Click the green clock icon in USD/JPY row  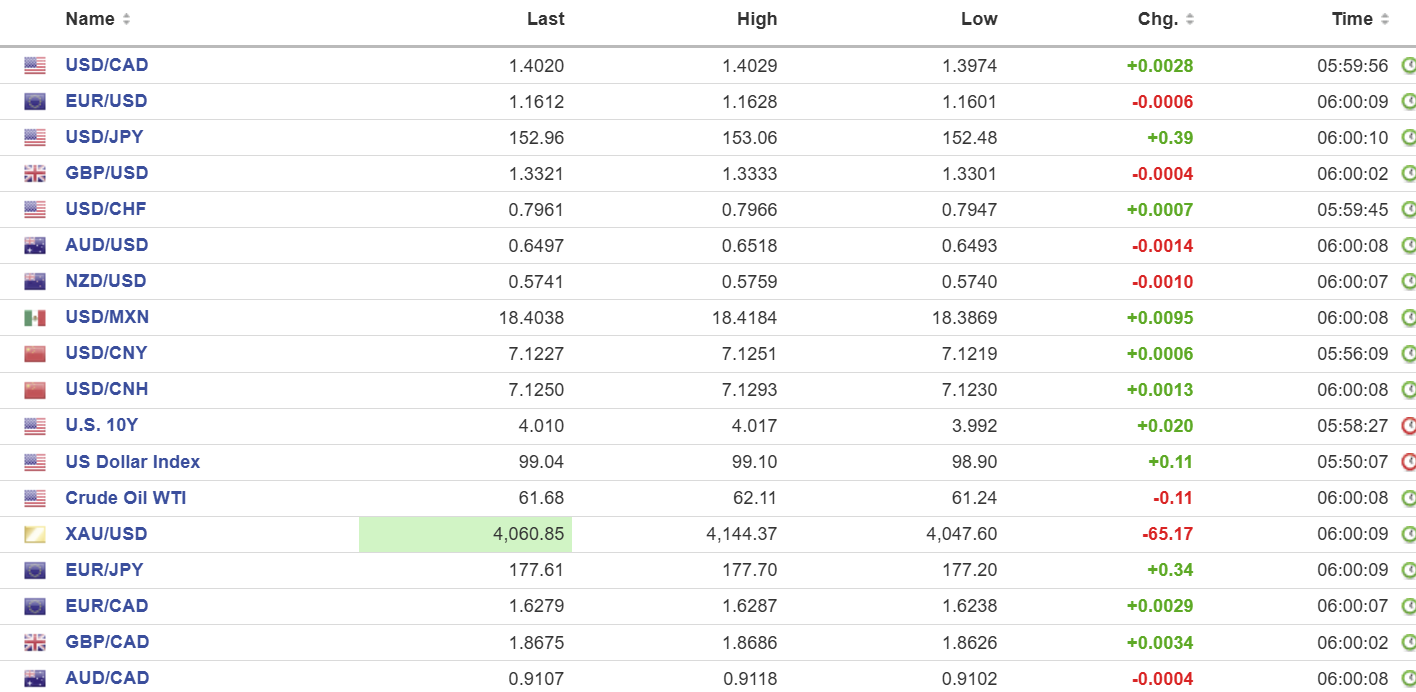point(1408,138)
